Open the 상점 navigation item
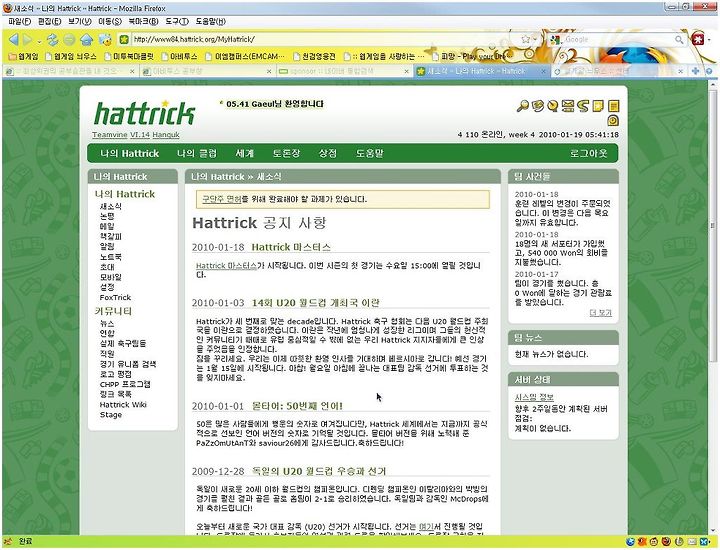The height and width of the screenshot is (550, 720). click(327, 153)
